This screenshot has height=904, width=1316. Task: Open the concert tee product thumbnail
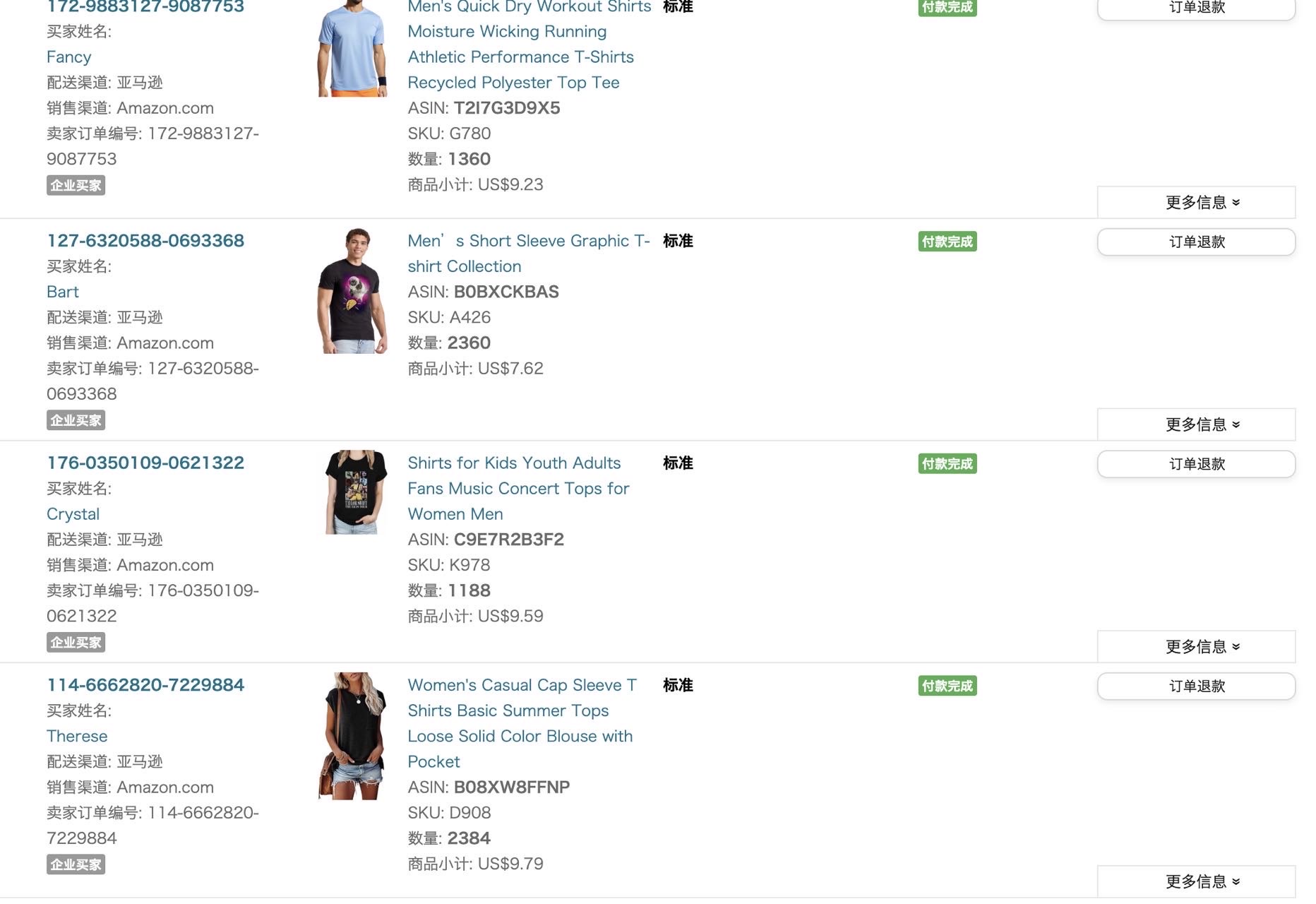355,492
